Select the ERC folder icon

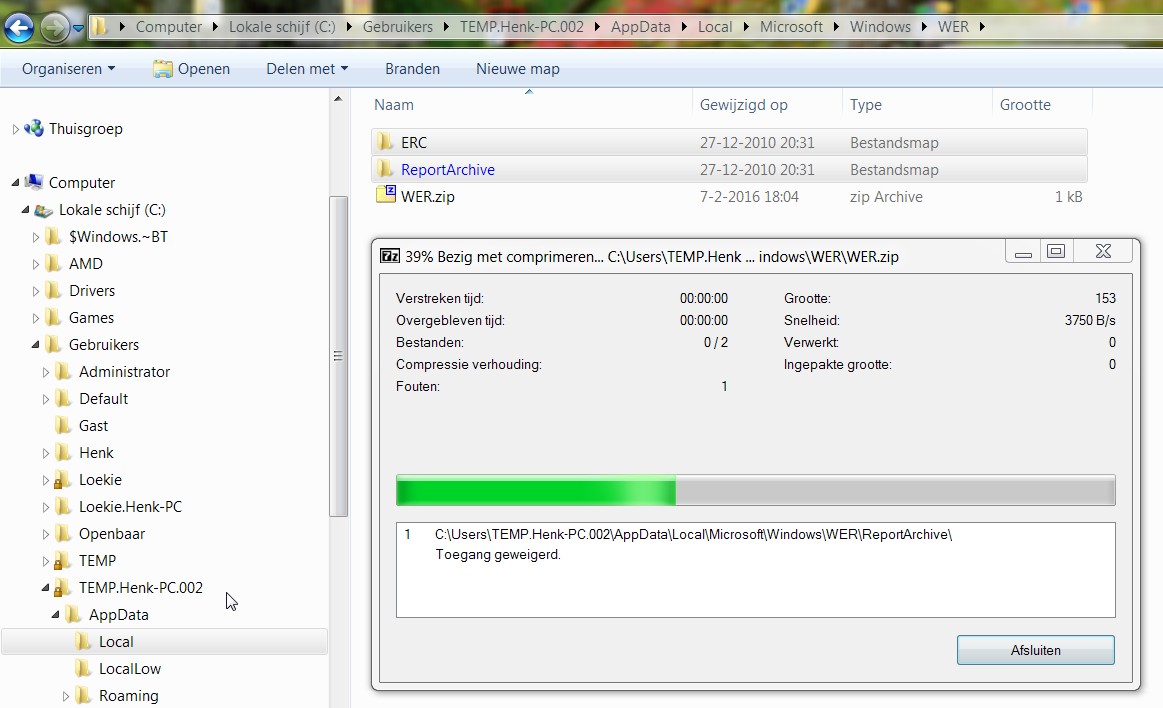tap(385, 142)
